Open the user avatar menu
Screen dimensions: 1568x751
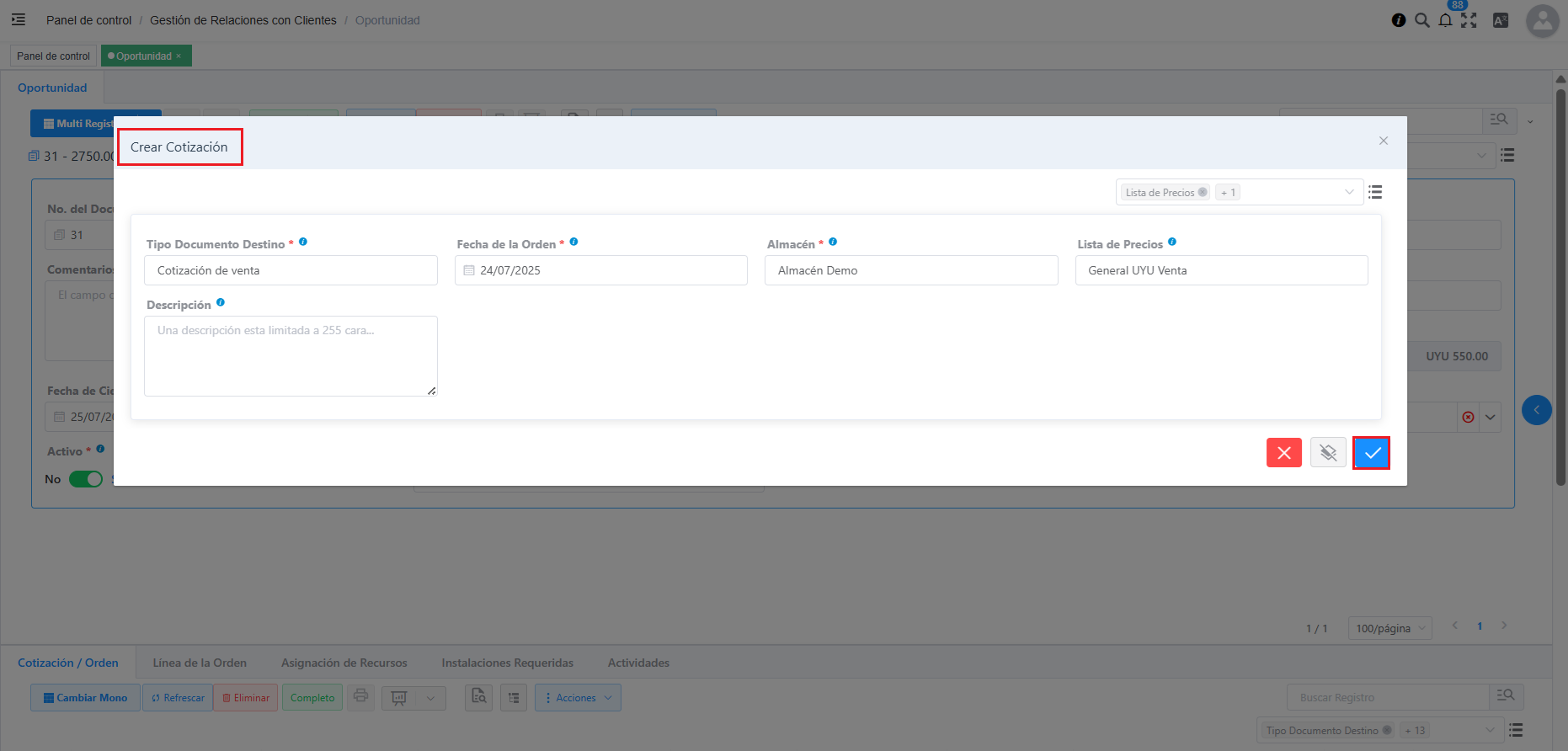click(x=1542, y=21)
